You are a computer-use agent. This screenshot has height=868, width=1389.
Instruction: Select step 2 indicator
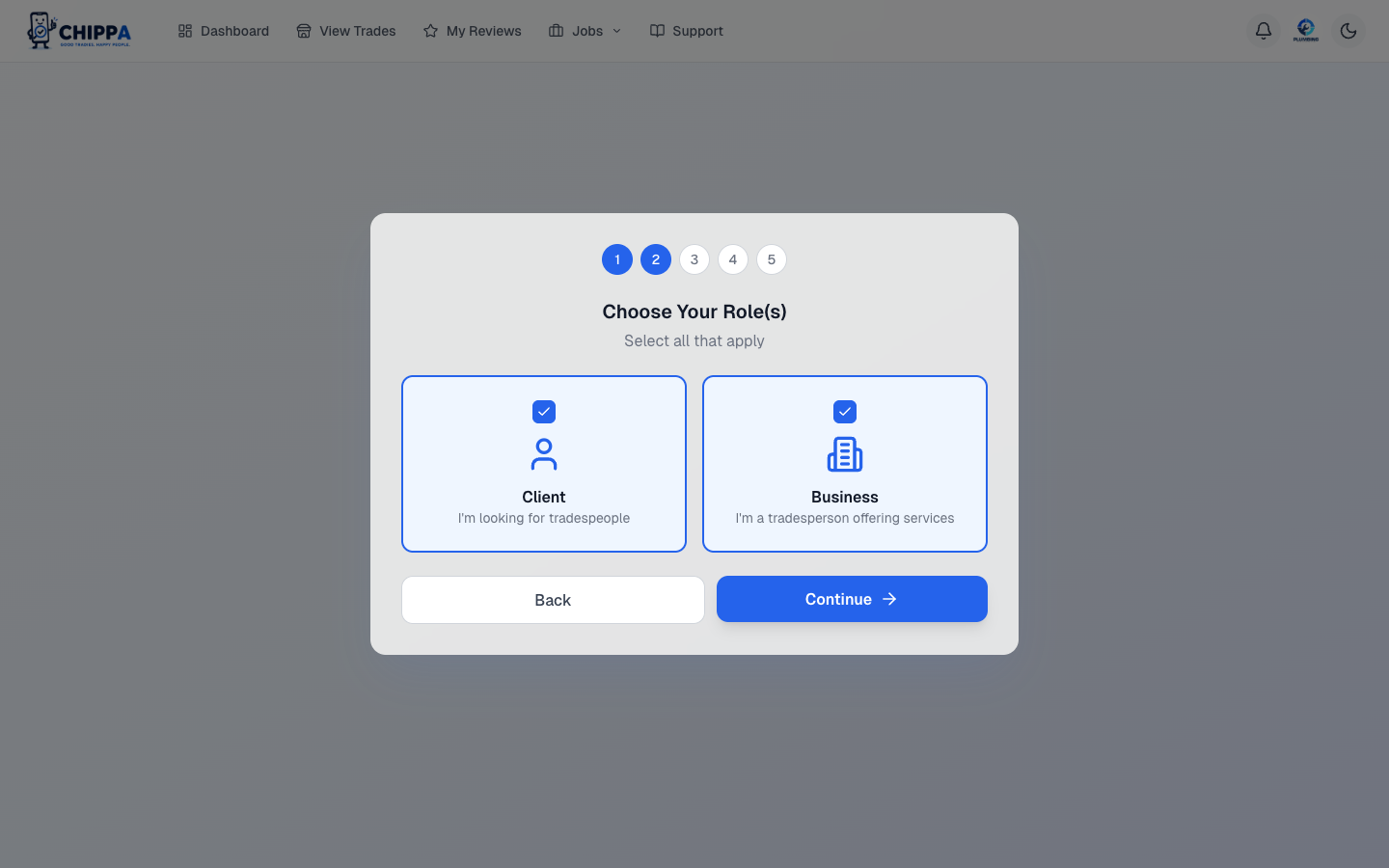(656, 259)
